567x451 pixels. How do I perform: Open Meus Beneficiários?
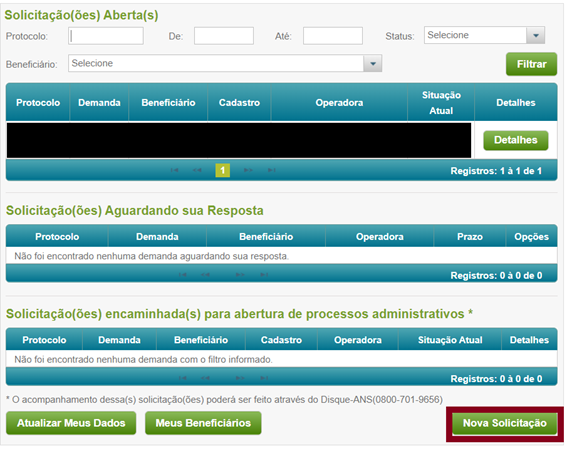point(203,423)
